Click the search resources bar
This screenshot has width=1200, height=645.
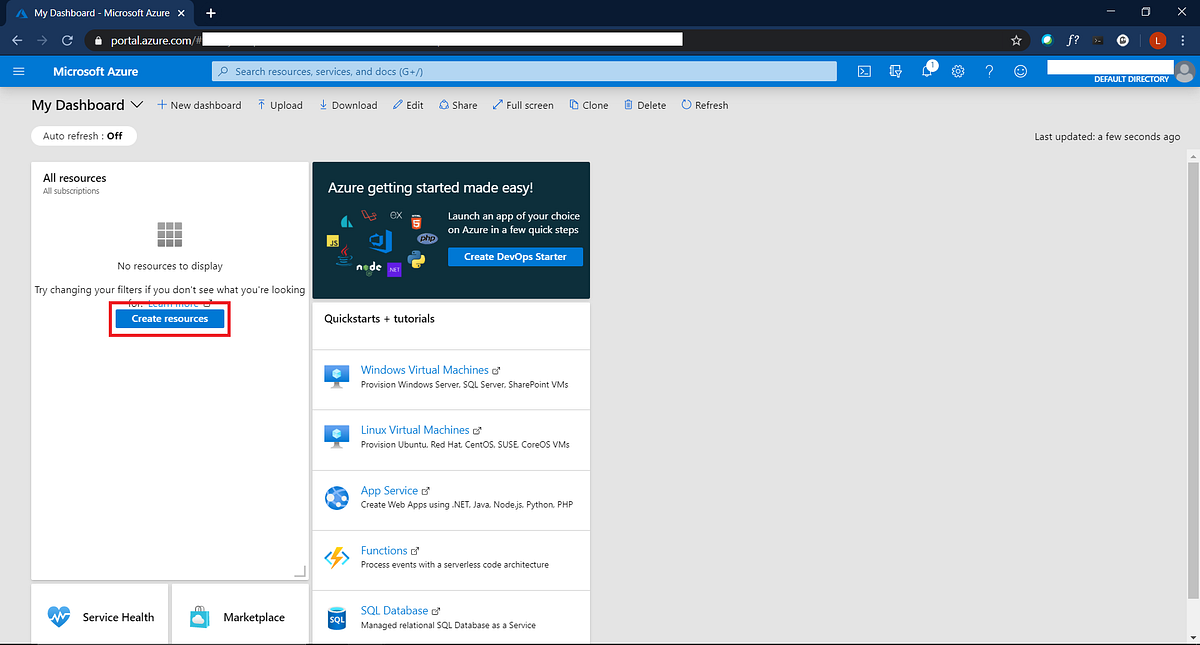524,70
